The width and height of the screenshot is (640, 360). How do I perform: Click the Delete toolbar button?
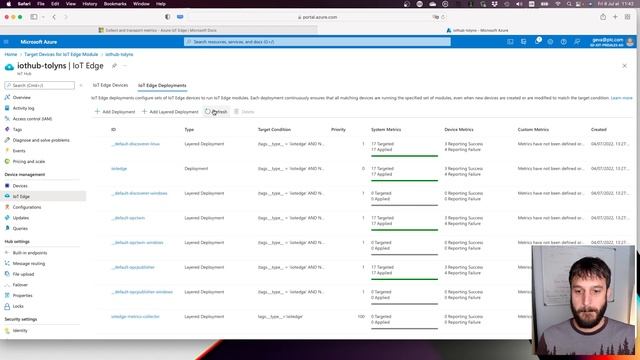click(x=244, y=111)
